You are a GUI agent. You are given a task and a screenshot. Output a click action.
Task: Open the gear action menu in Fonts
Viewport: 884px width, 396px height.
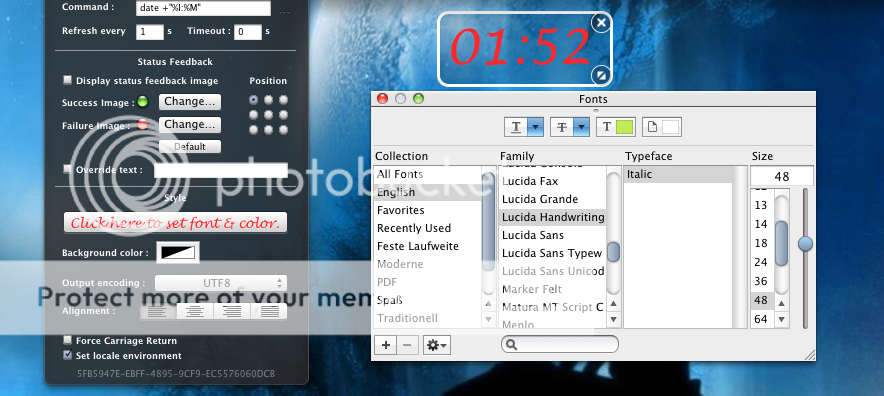437,345
